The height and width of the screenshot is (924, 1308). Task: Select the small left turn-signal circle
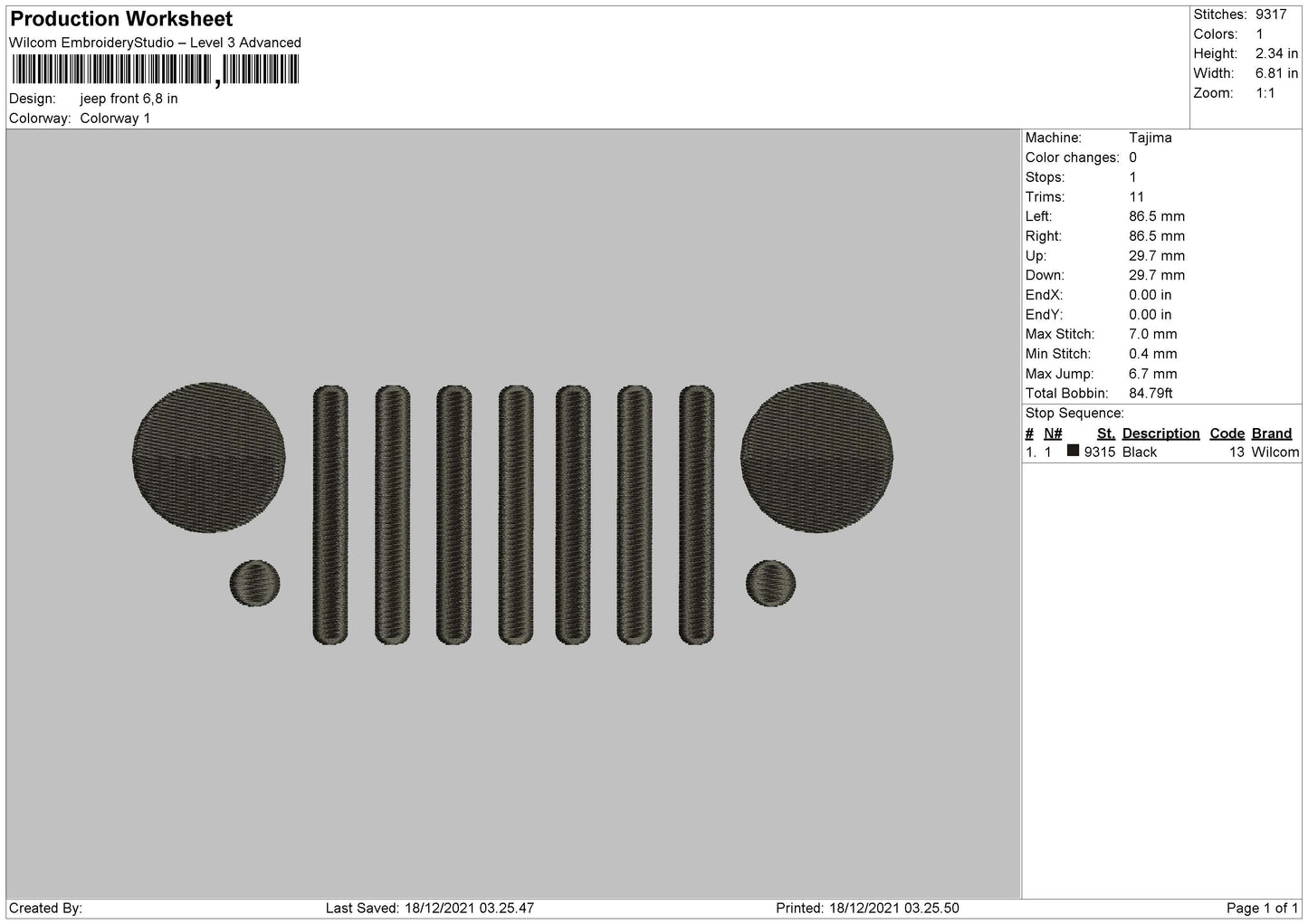point(255,583)
